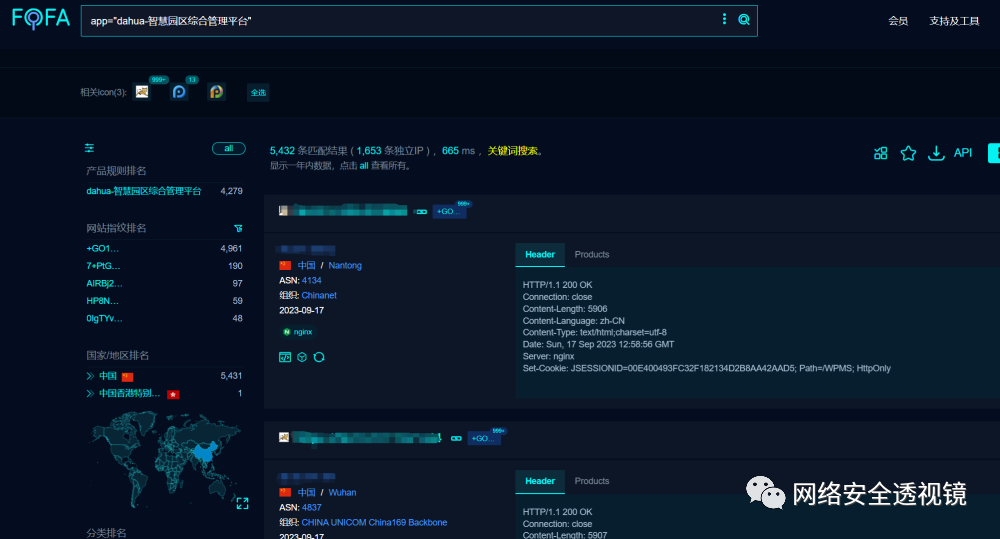Click 中国 country link in Nantong result
Viewport: 1000px width, 539px height.
point(306,265)
